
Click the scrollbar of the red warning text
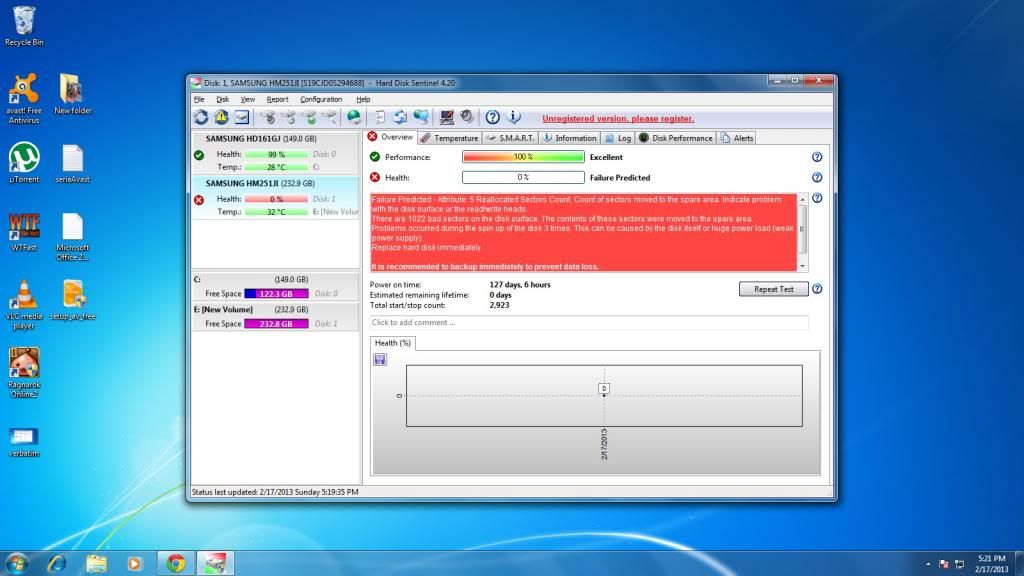pyautogui.click(x=803, y=232)
